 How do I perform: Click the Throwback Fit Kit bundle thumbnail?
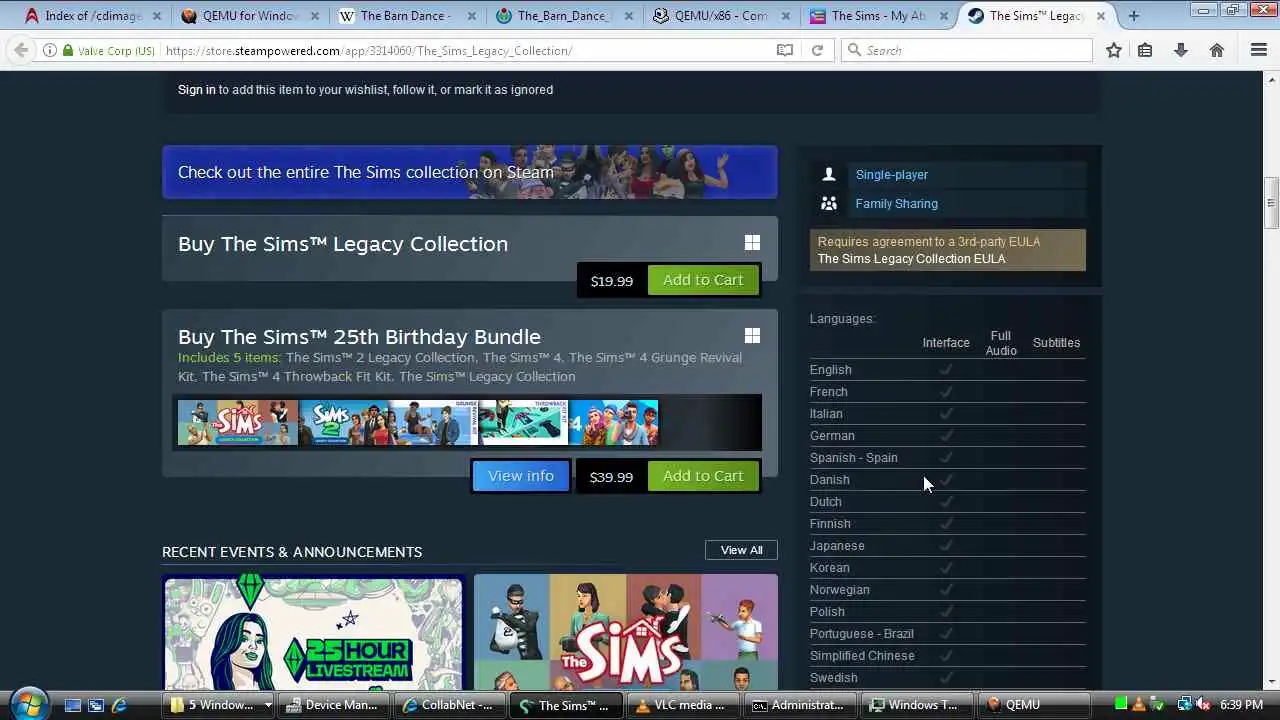[523, 423]
